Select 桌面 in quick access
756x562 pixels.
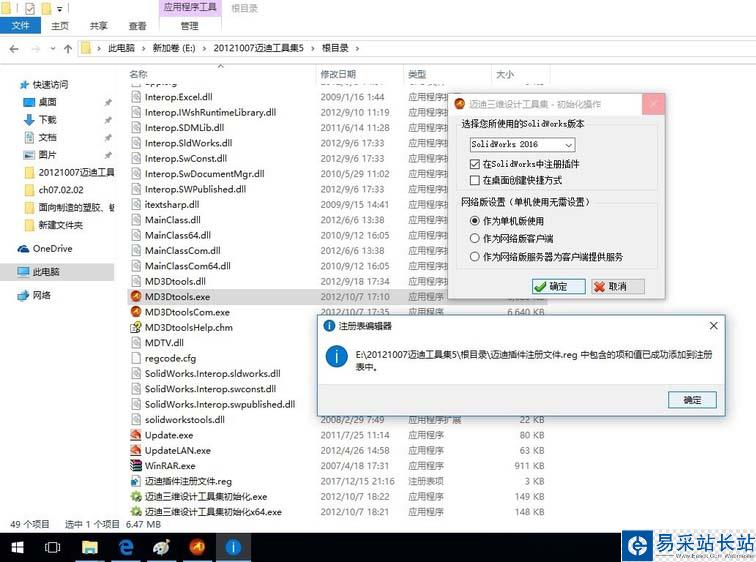click(x=47, y=102)
